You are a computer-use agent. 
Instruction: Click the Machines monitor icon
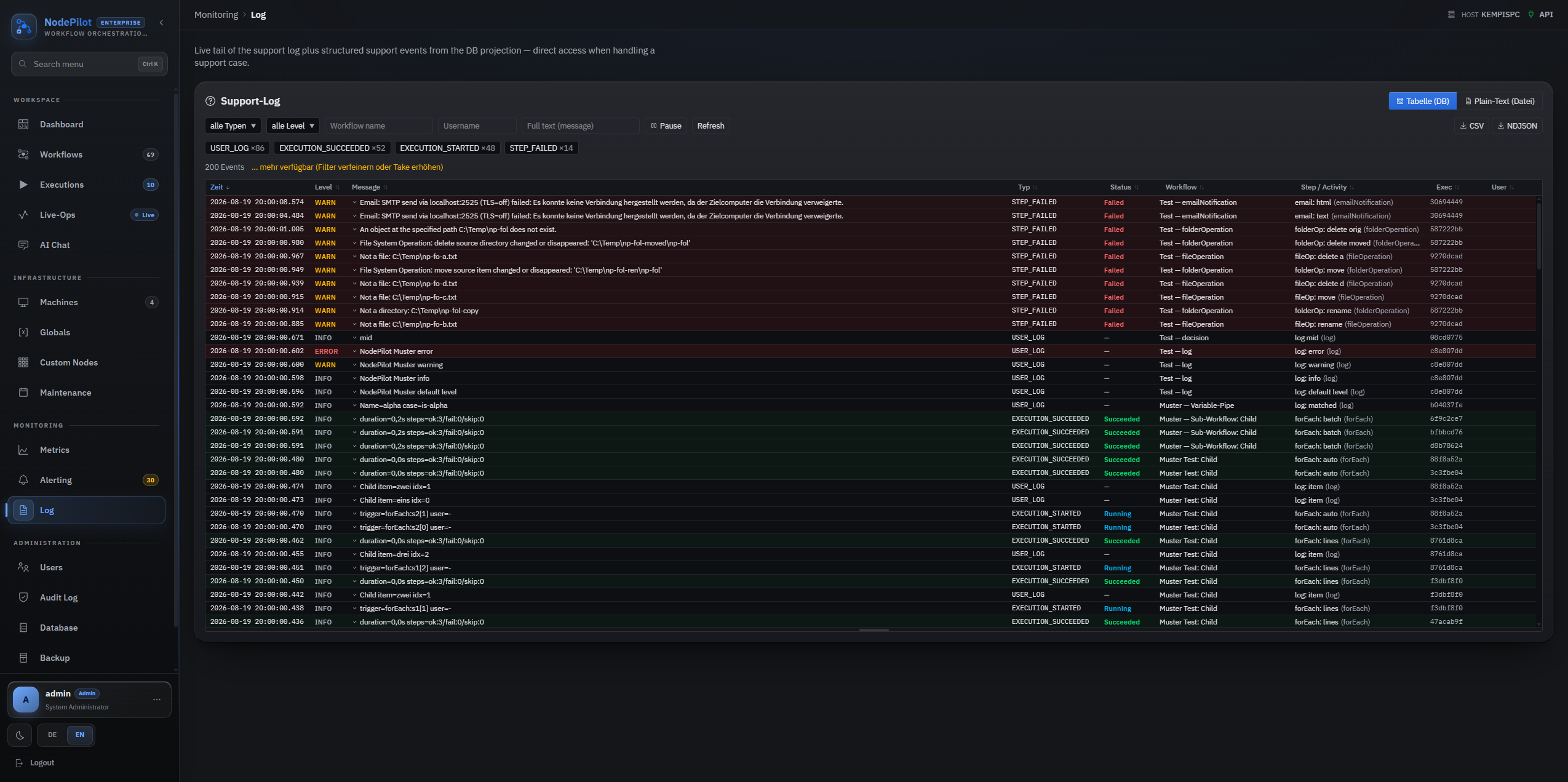[23, 302]
